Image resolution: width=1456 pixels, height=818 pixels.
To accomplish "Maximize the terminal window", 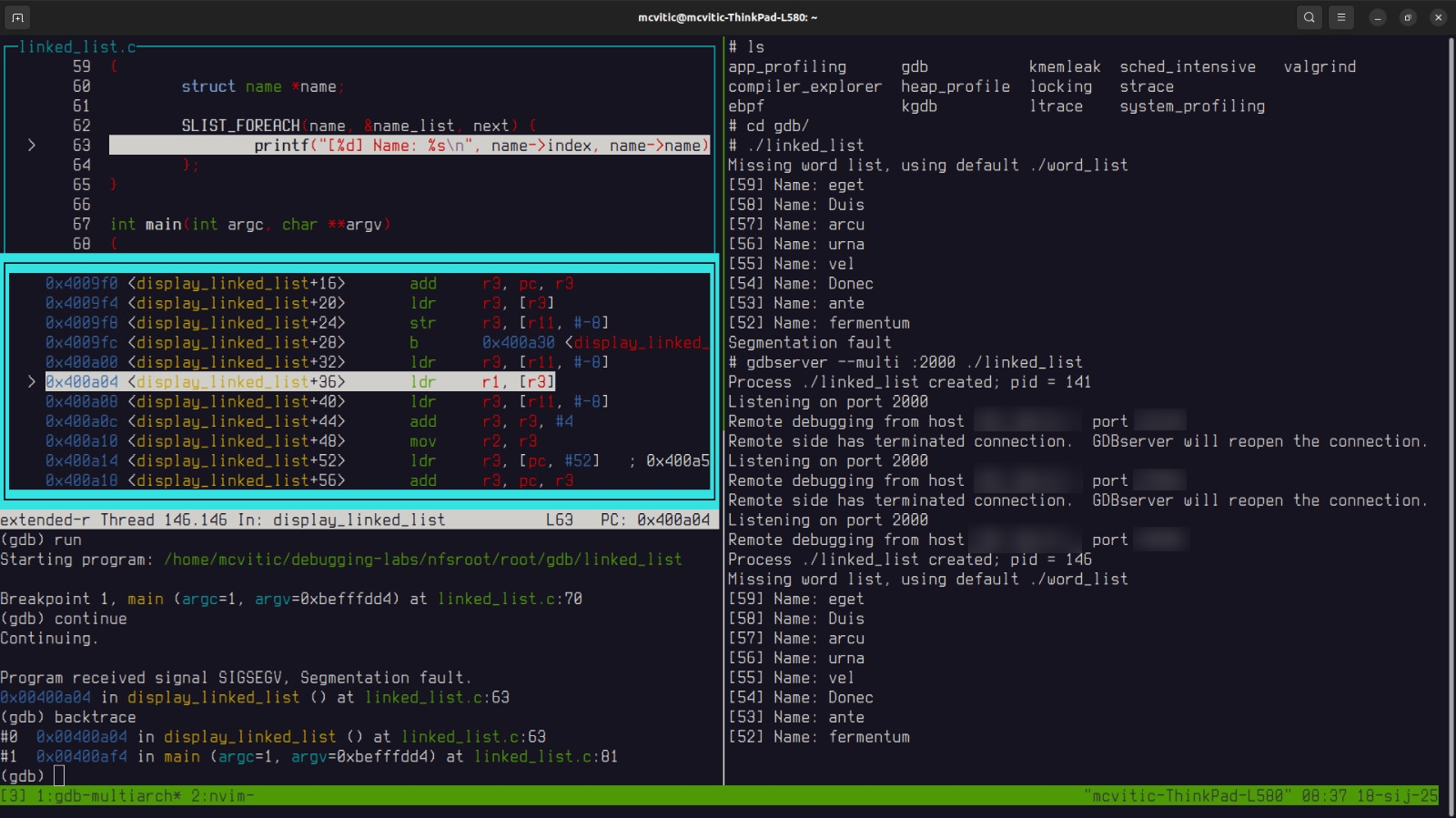I will tap(1408, 17).
